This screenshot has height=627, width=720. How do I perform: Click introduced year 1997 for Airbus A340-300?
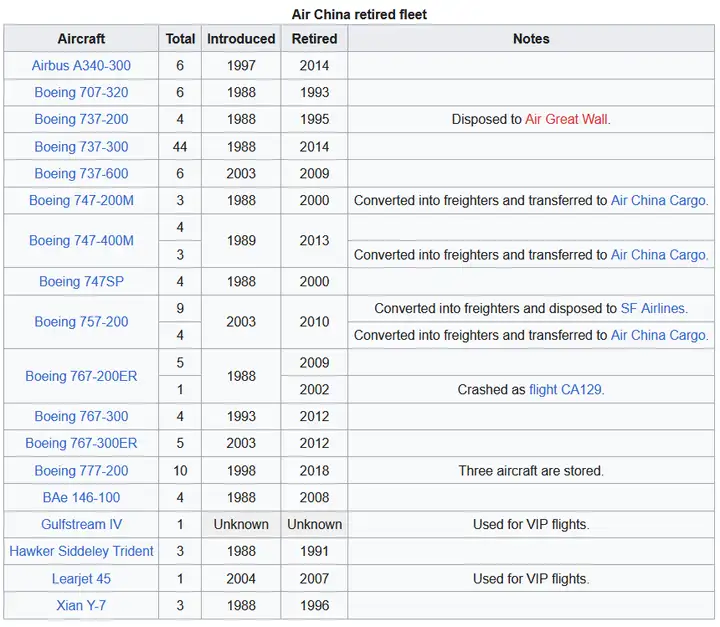(x=241, y=66)
